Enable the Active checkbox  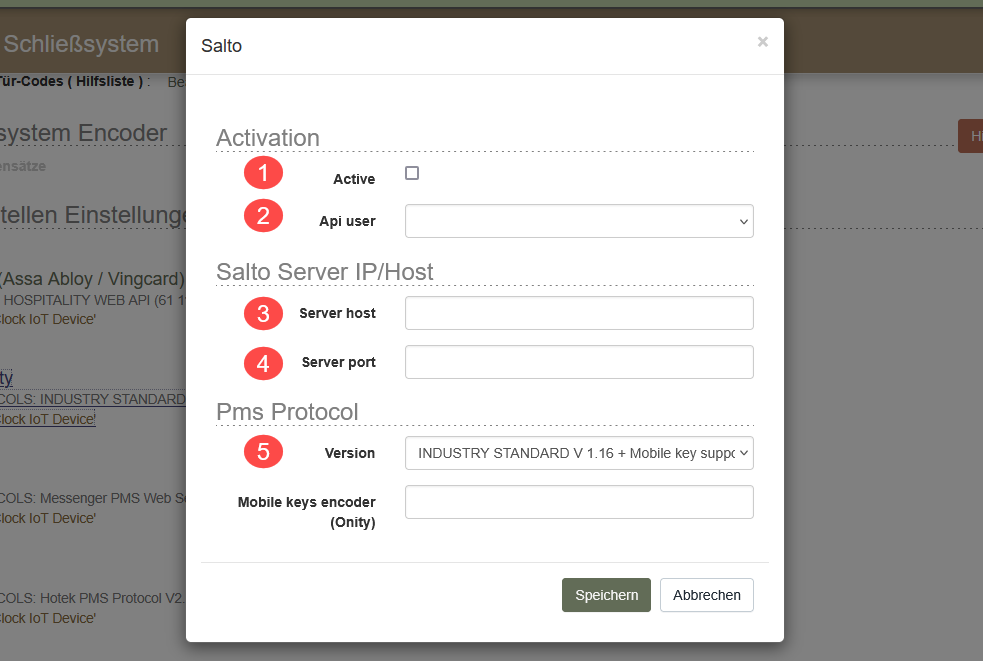click(412, 173)
